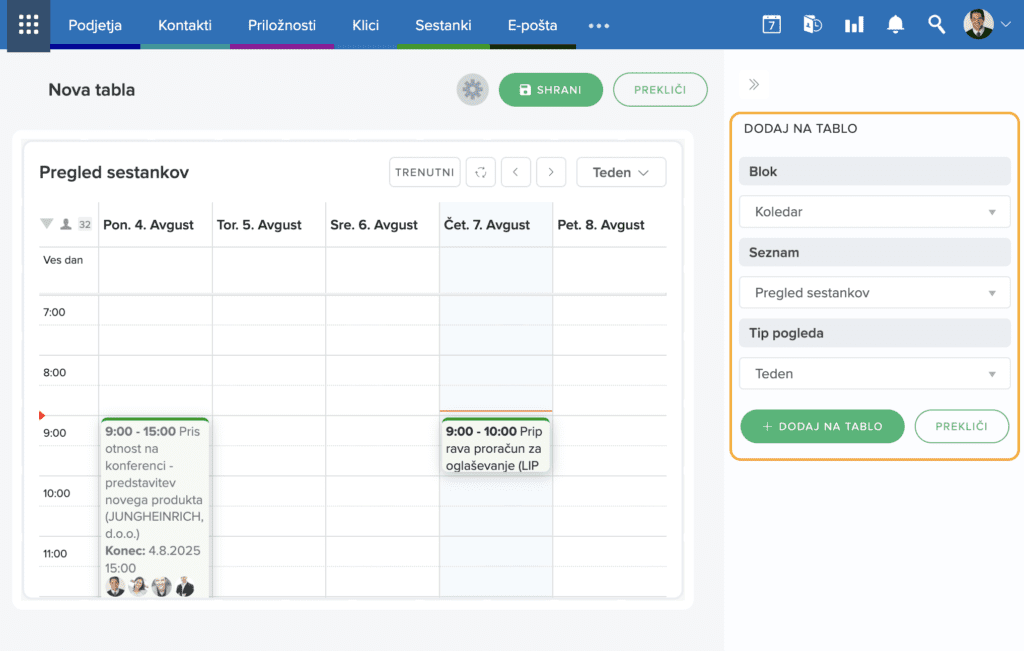Expand the Blok dropdown showing Koledar
The image size is (1024, 651).
[x=875, y=212]
